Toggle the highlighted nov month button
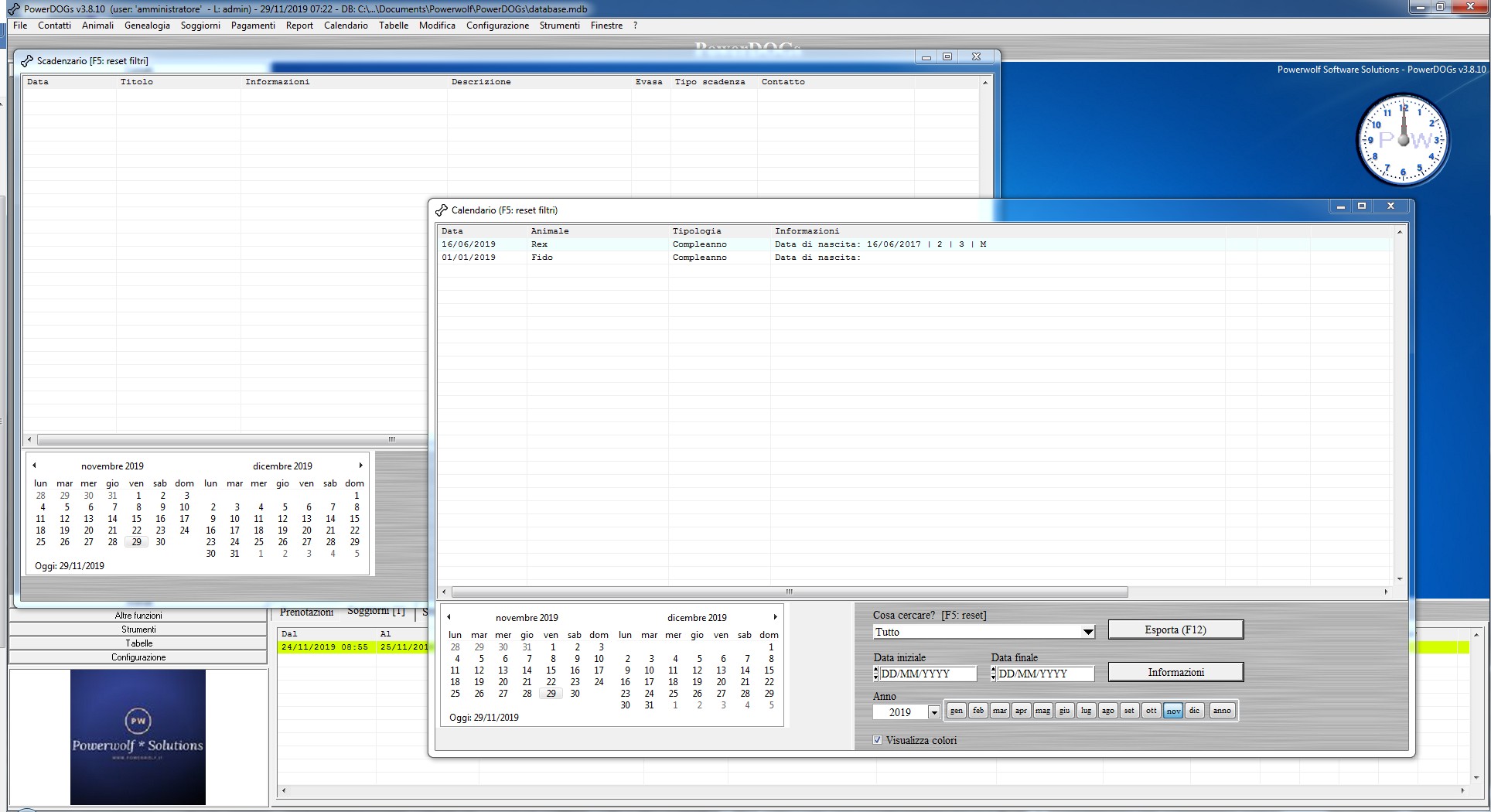The width and height of the screenshot is (1491, 812). [1173, 711]
